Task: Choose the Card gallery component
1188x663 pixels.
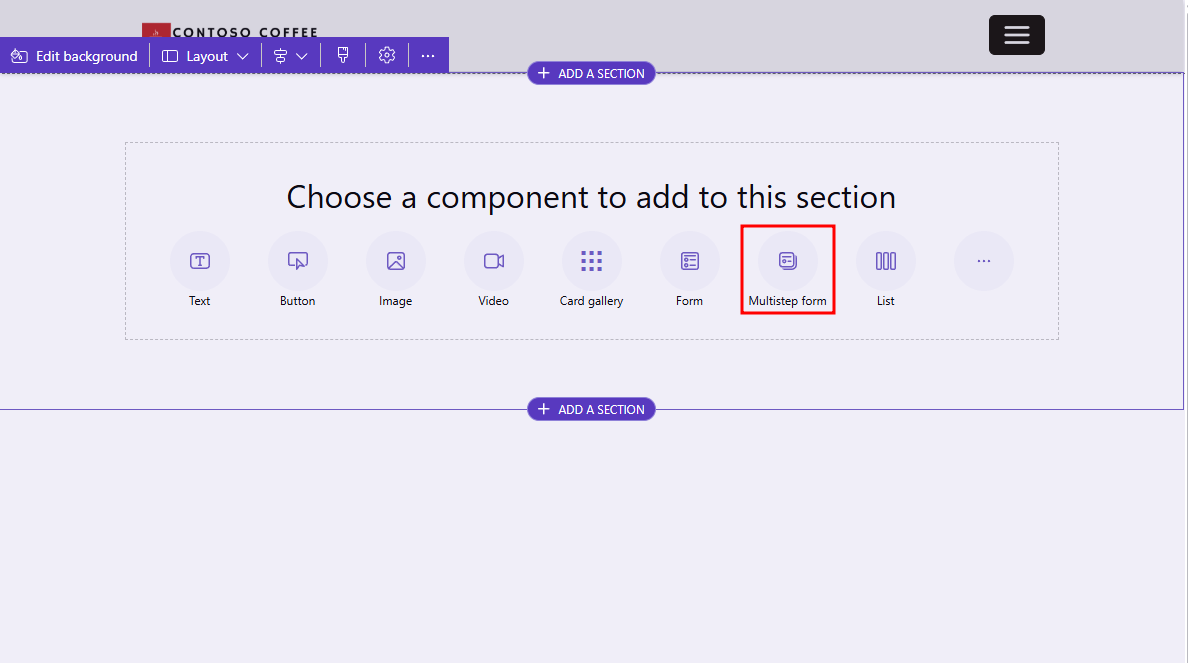Action: [x=591, y=262]
